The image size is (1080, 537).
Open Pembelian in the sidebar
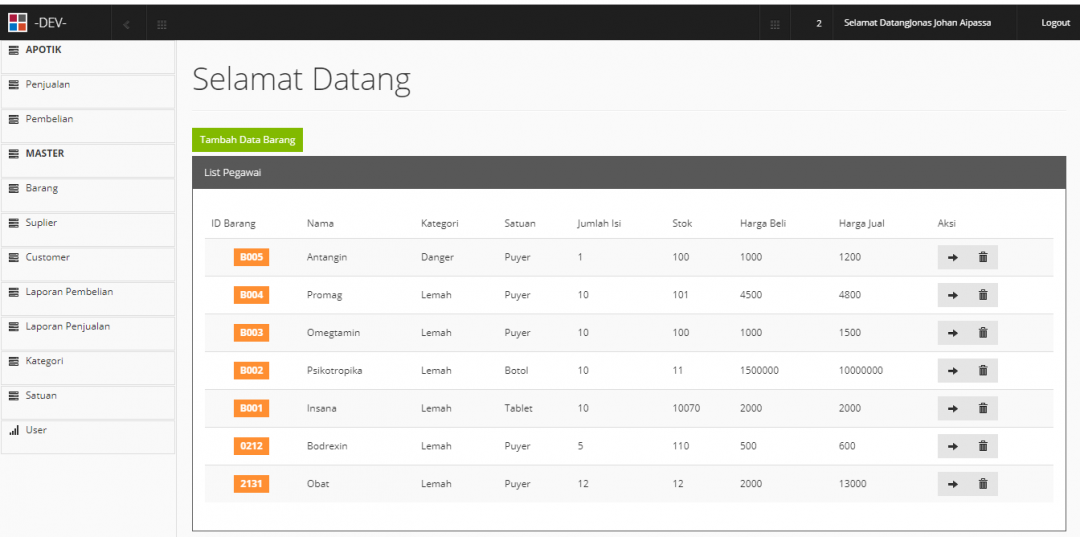(88, 126)
